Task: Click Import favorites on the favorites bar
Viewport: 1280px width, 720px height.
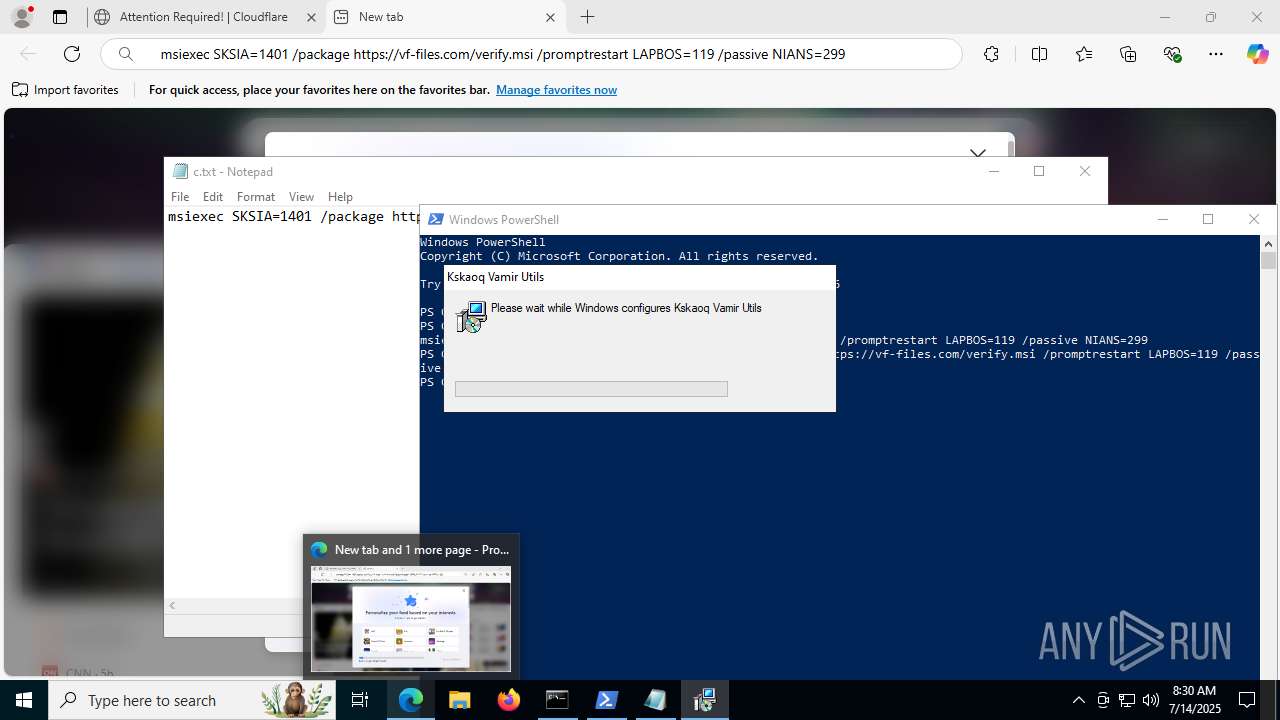Action: [x=65, y=90]
